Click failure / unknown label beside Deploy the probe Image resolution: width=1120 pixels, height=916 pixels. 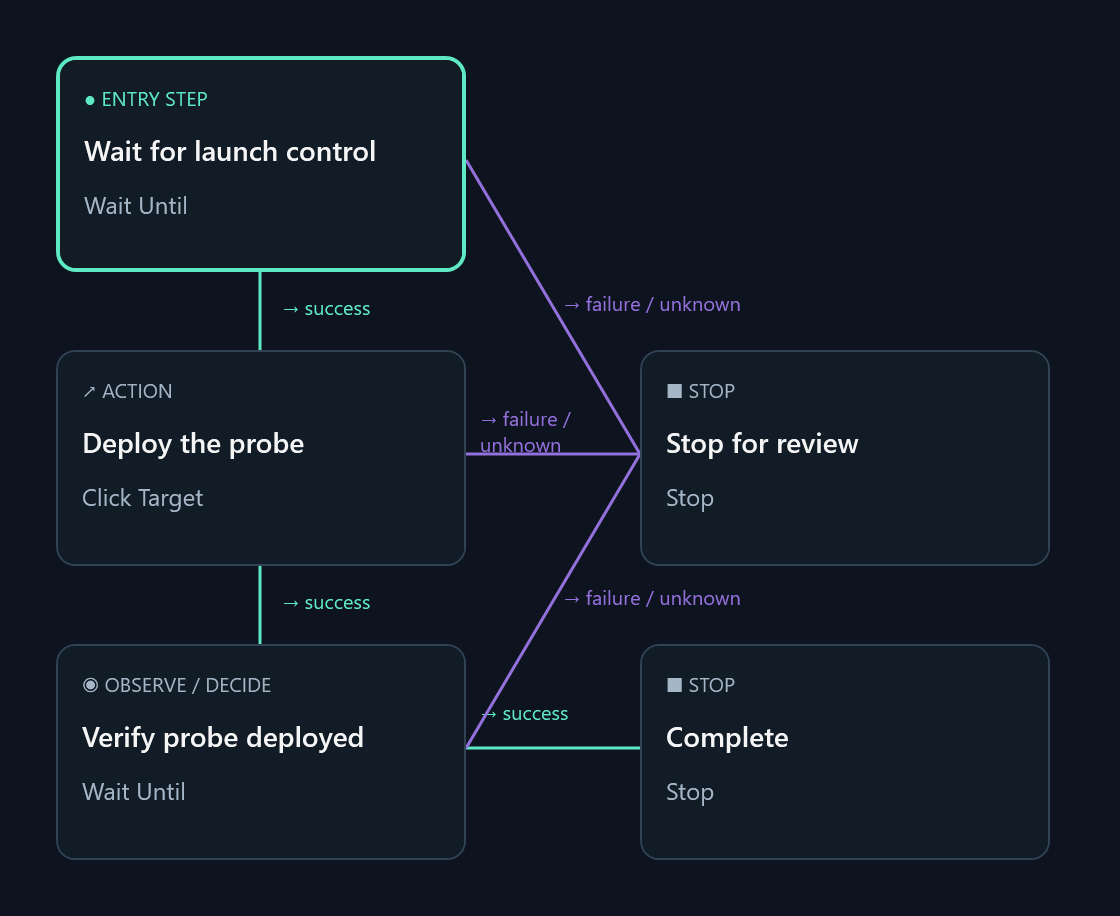(526, 432)
